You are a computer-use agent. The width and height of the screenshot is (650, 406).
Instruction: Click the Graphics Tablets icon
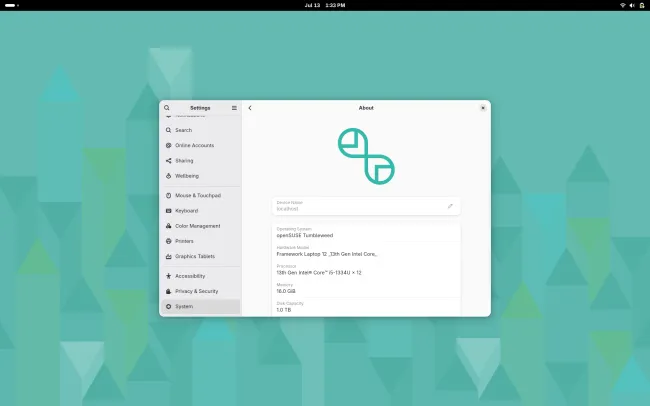pos(168,256)
